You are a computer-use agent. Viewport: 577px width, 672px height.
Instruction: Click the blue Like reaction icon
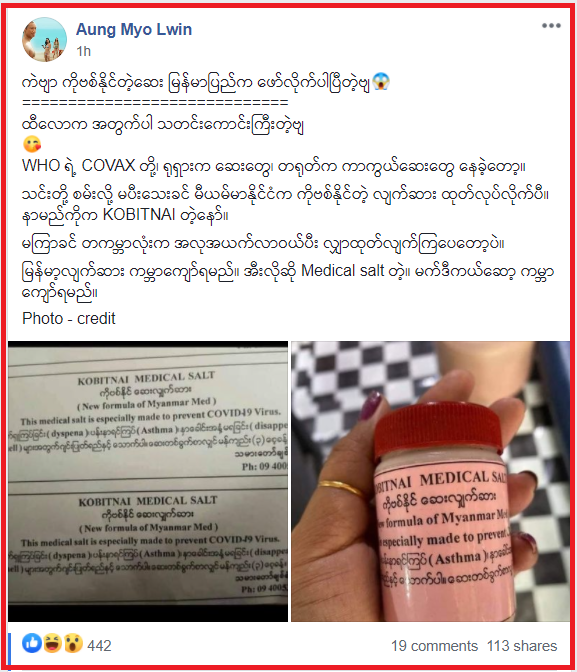[32, 643]
